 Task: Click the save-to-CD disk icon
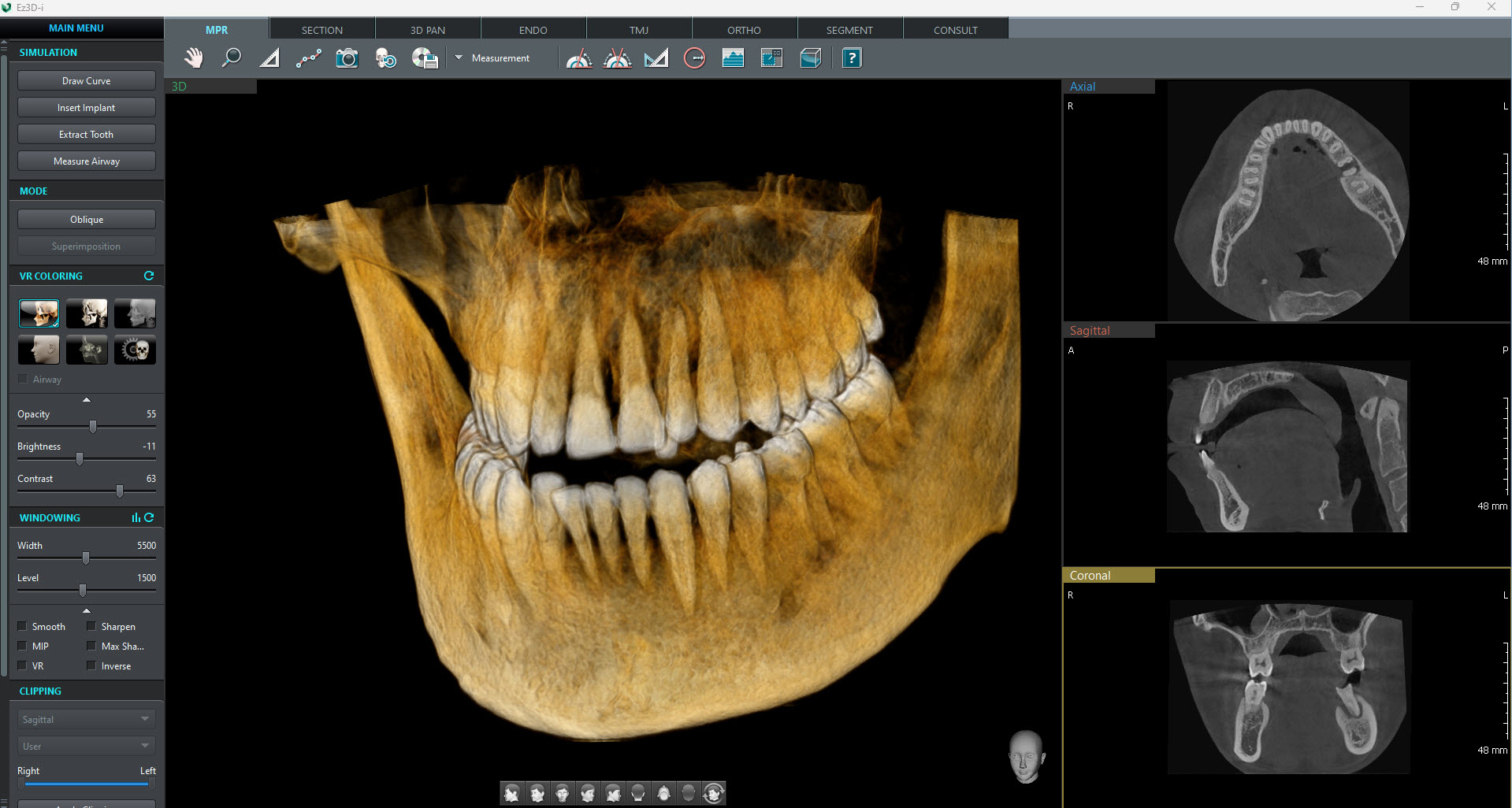(x=425, y=58)
